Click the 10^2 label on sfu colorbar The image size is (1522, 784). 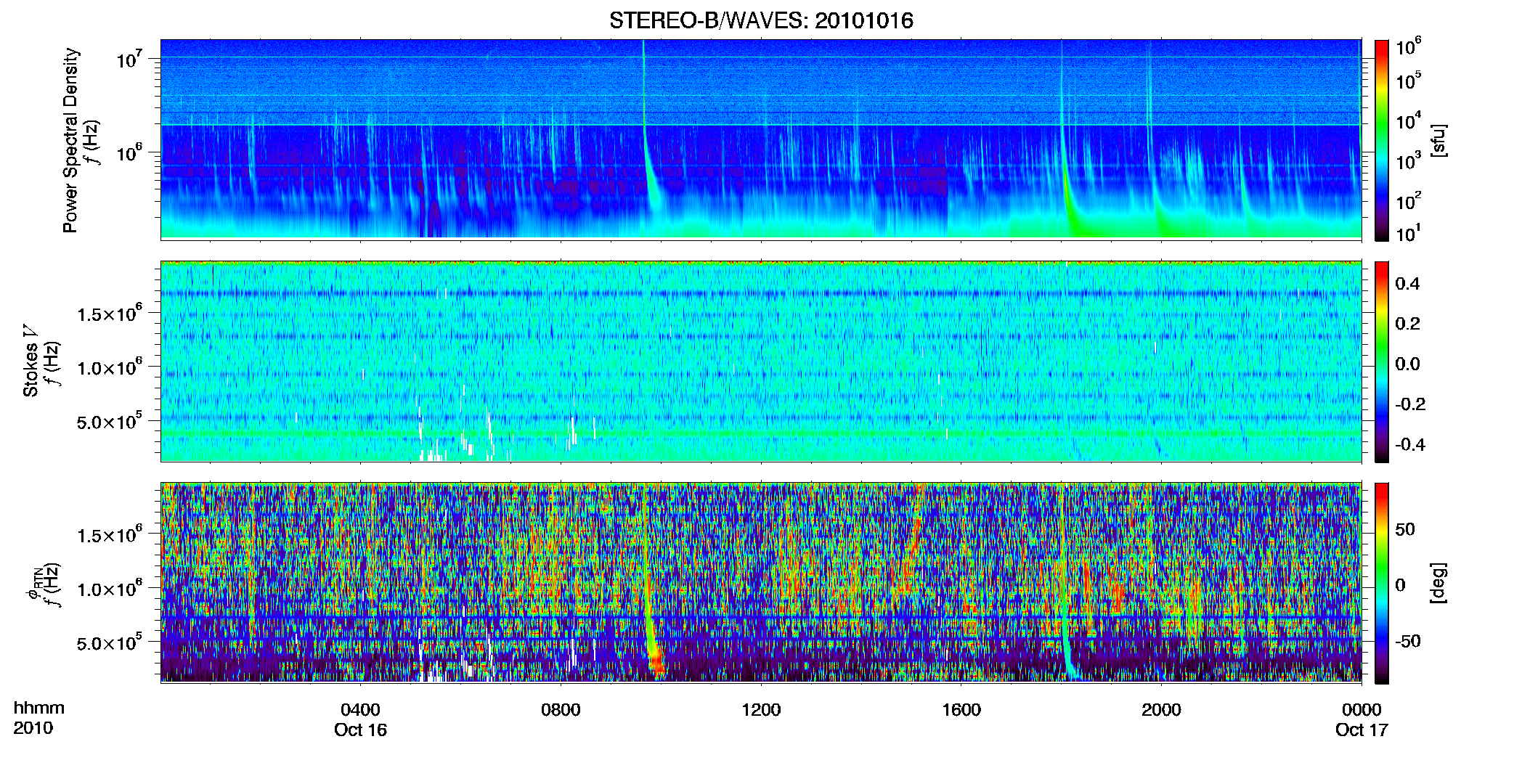[1409, 200]
